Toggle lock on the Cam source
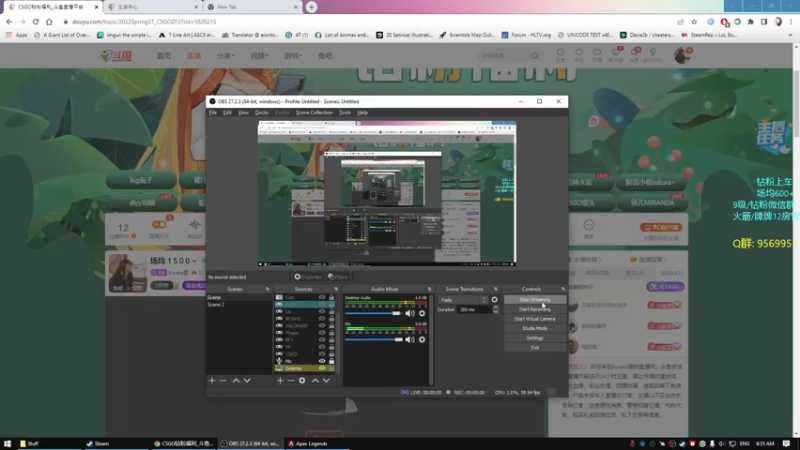This screenshot has height=450, width=800. tap(332, 297)
